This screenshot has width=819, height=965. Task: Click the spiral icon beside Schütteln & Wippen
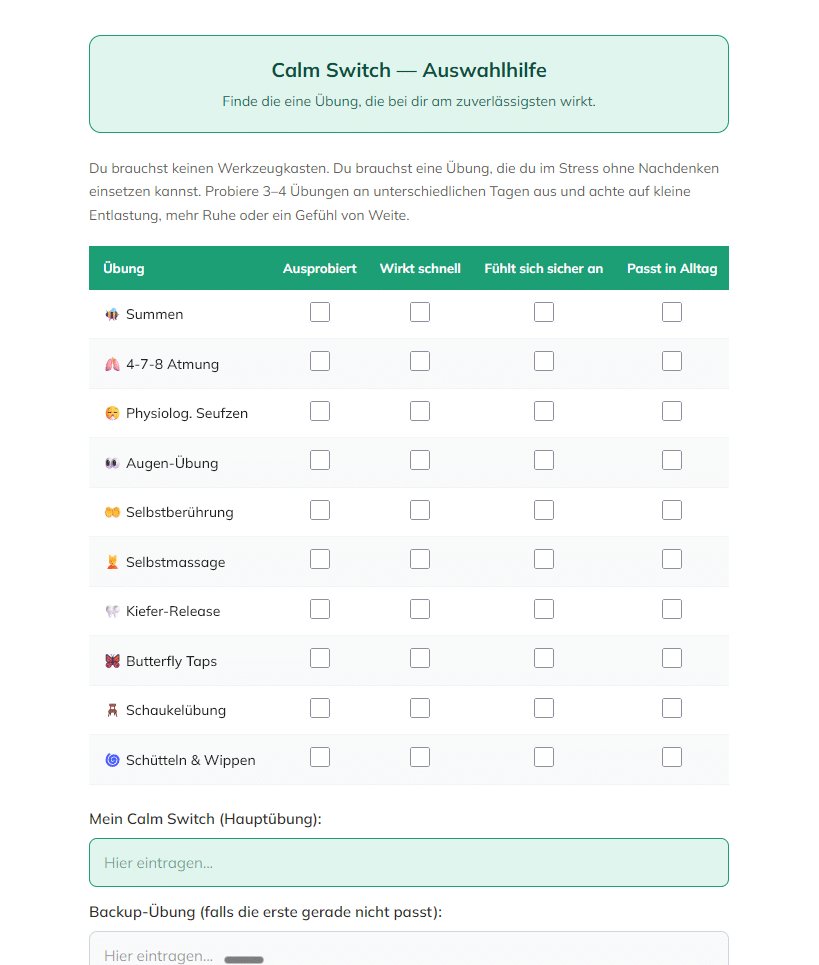coord(112,760)
